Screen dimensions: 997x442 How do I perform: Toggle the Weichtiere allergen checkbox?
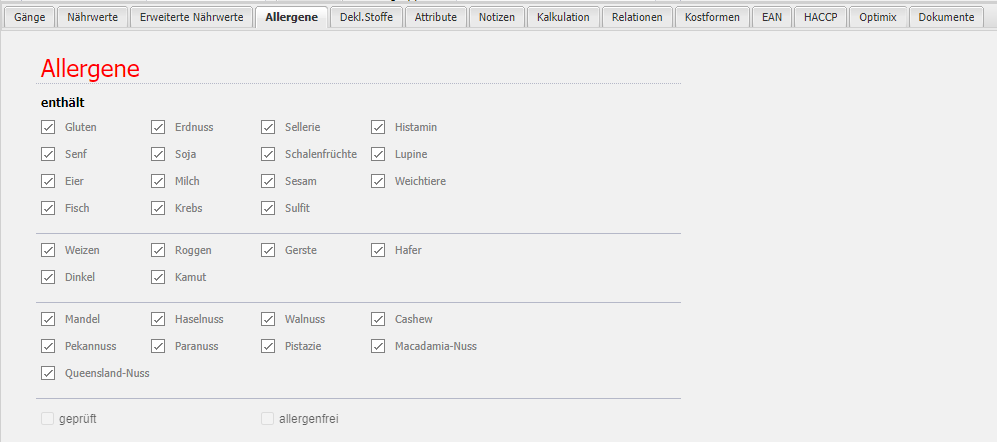(x=378, y=181)
